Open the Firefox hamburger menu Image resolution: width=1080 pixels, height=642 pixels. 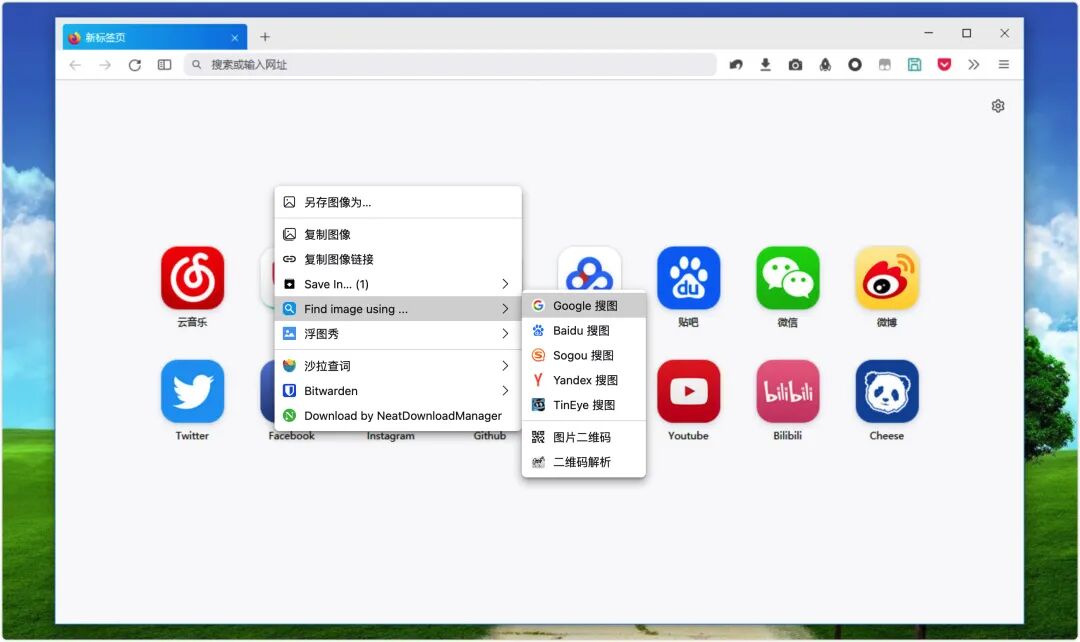coord(1004,65)
